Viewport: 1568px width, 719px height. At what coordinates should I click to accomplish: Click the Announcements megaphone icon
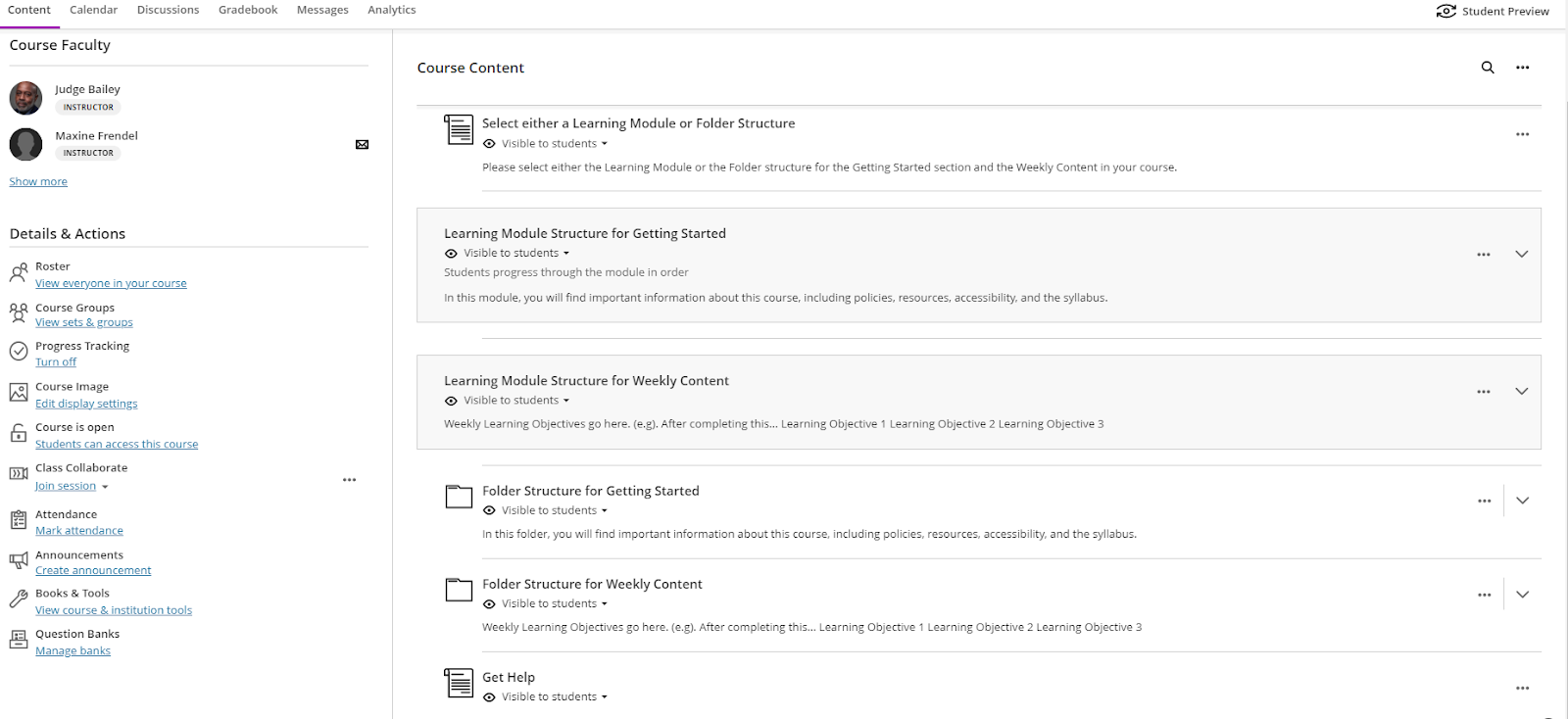pos(19,560)
